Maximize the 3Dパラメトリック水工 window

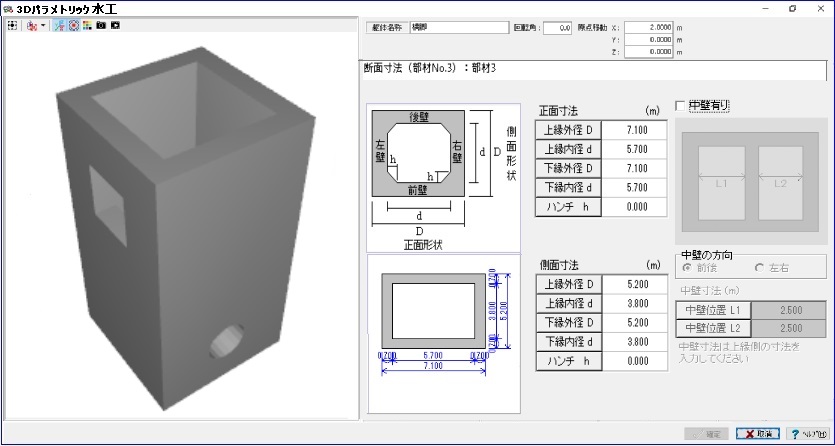(793, 9)
